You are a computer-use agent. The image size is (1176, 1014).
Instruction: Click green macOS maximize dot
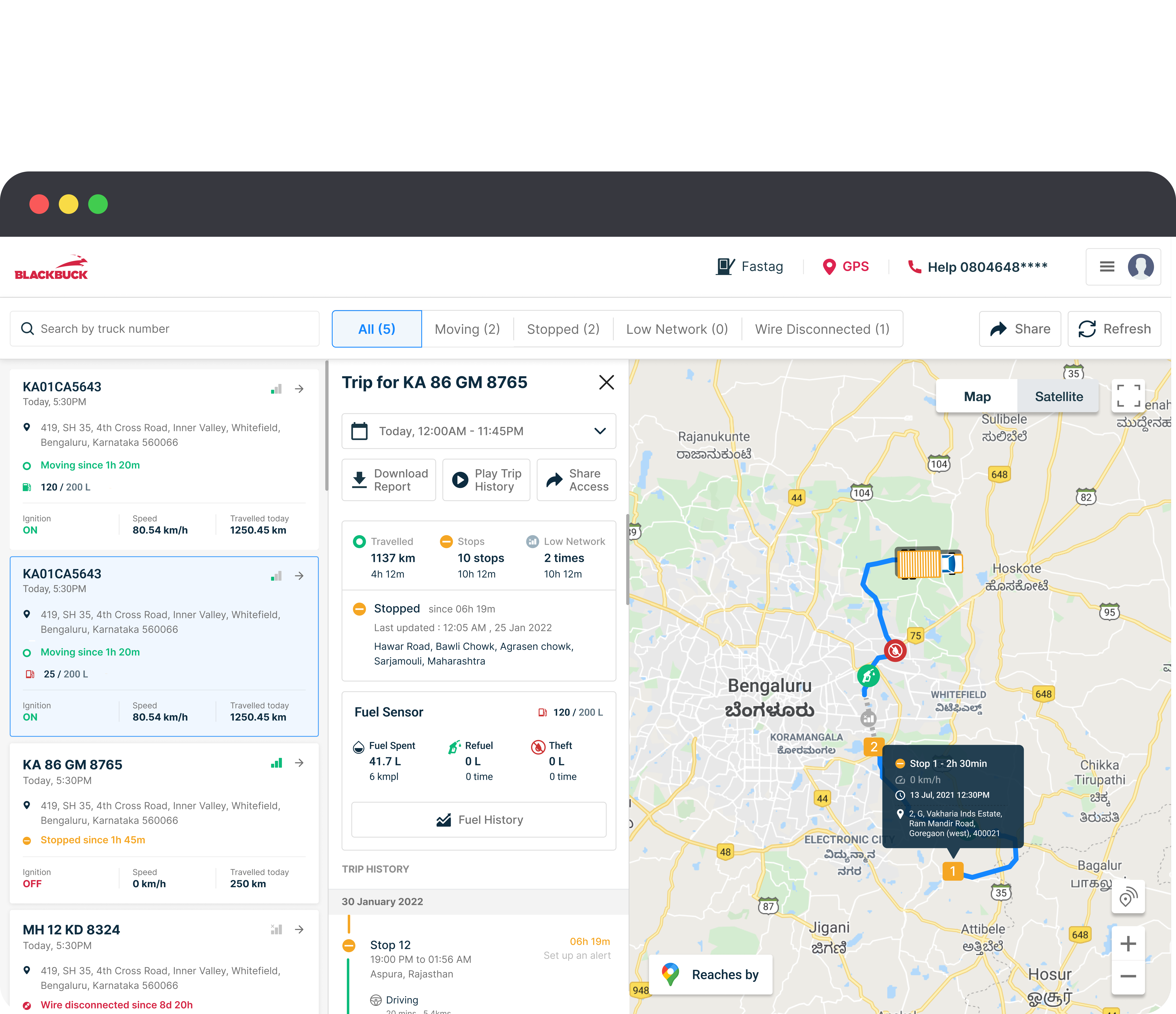[98, 204]
